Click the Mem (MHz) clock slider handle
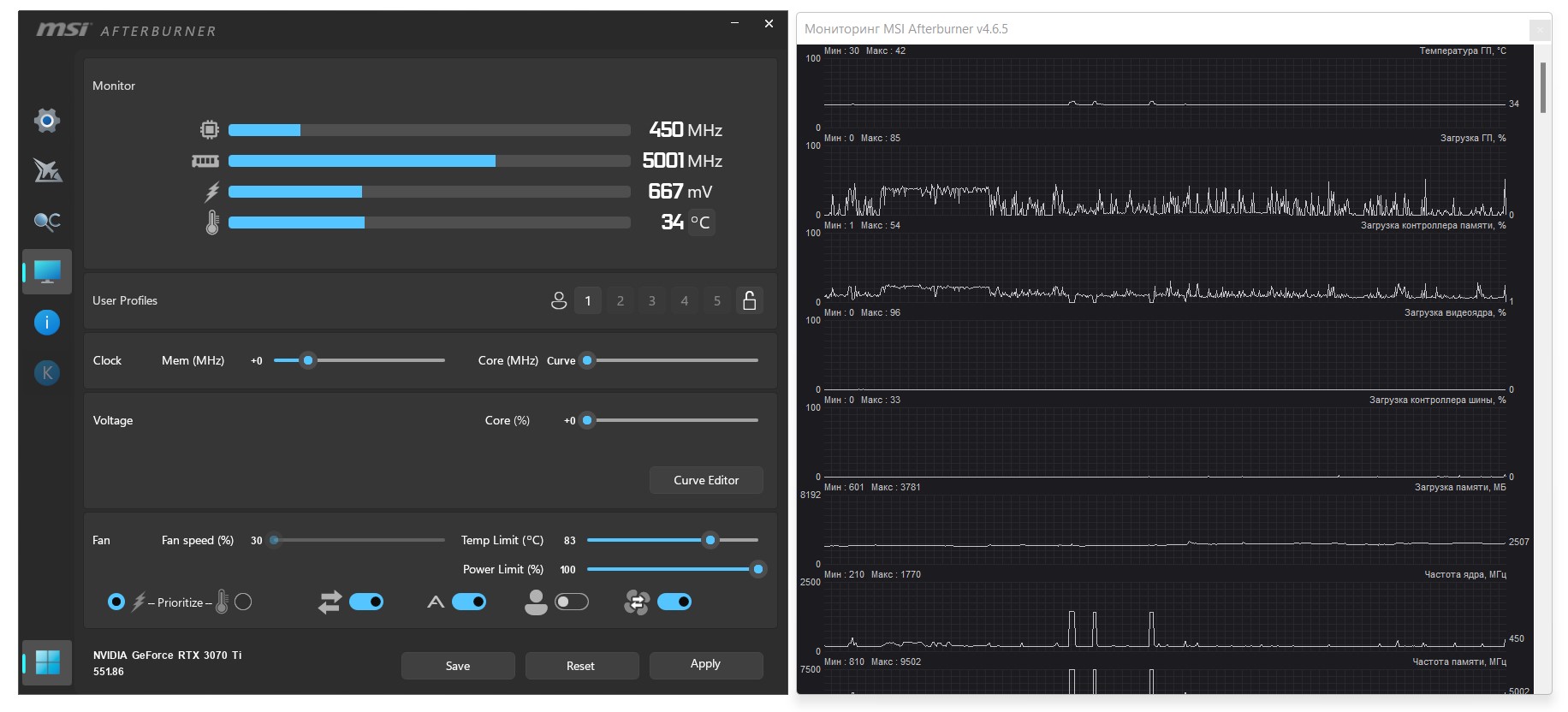The height and width of the screenshot is (712, 1568). [x=308, y=360]
